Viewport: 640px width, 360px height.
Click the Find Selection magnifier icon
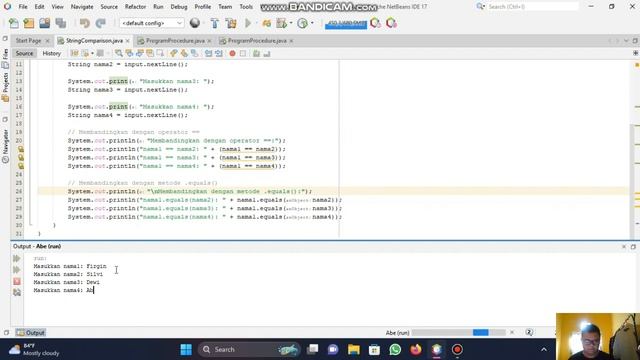tap(119, 53)
